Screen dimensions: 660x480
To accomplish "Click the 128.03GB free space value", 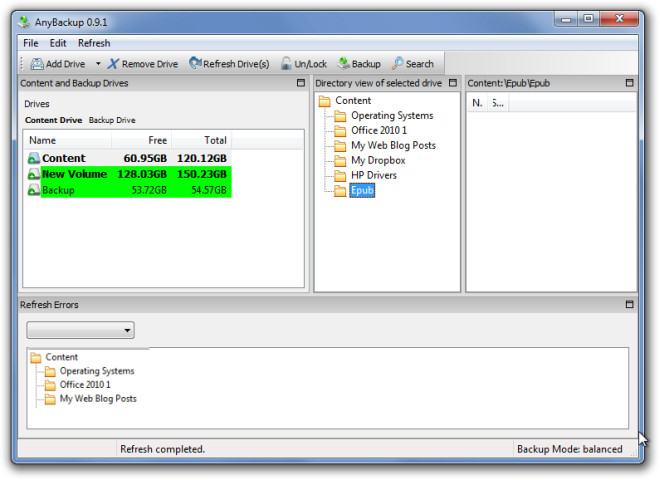I will [x=142, y=174].
